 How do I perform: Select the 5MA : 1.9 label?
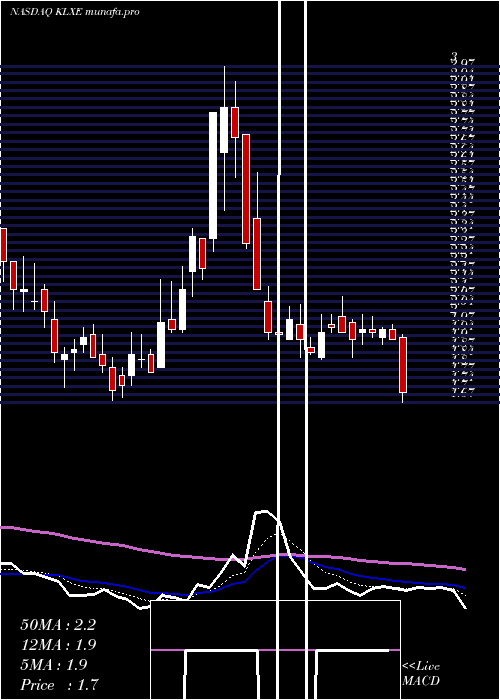pyautogui.click(x=54, y=665)
